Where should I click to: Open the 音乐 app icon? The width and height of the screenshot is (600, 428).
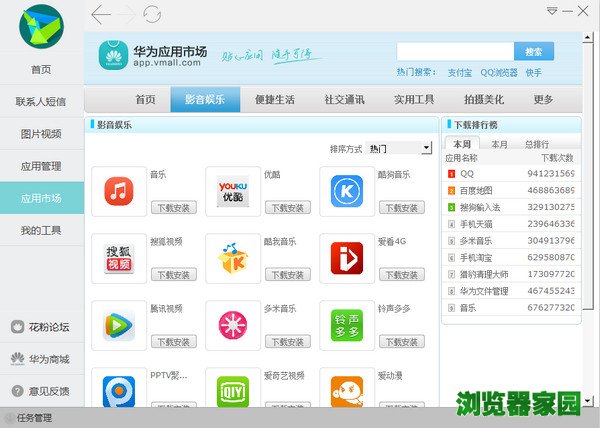[119, 191]
